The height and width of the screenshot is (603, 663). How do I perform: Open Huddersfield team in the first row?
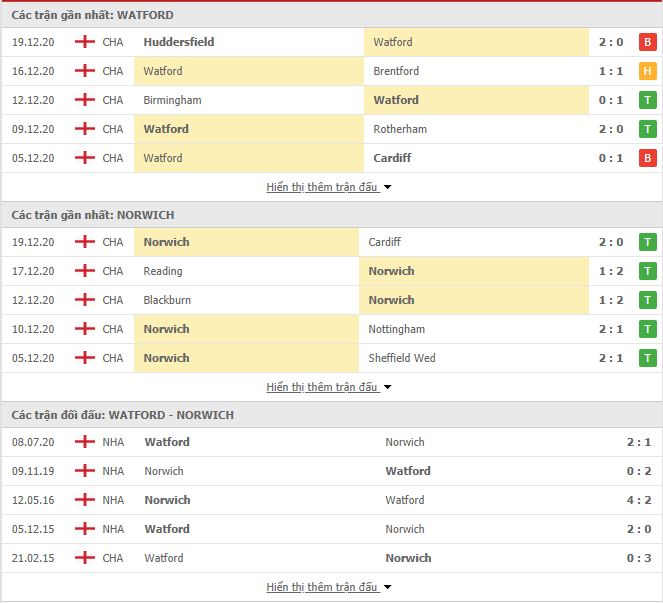click(179, 42)
